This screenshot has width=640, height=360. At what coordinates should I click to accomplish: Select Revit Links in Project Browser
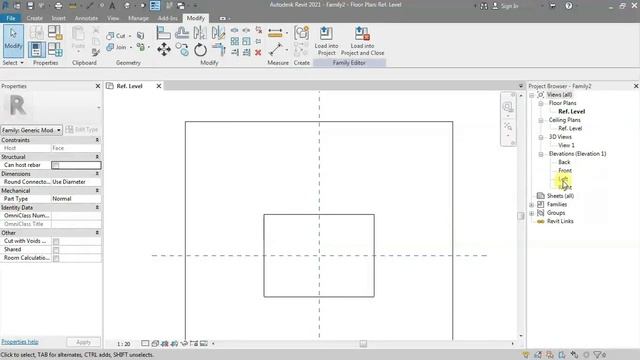[x=560, y=221]
